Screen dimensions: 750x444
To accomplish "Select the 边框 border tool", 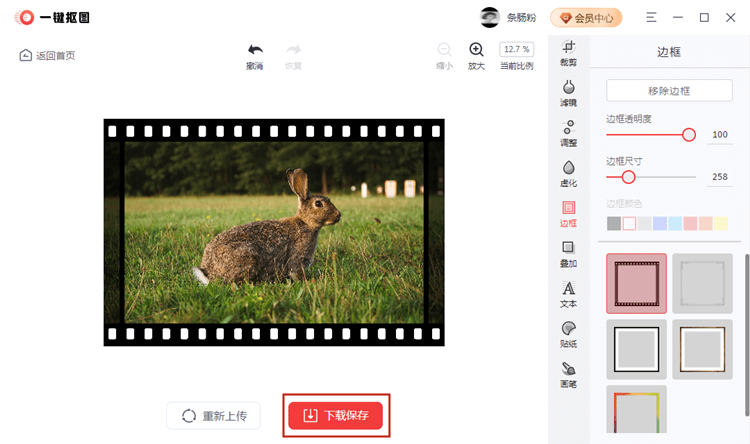I will pyautogui.click(x=568, y=213).
